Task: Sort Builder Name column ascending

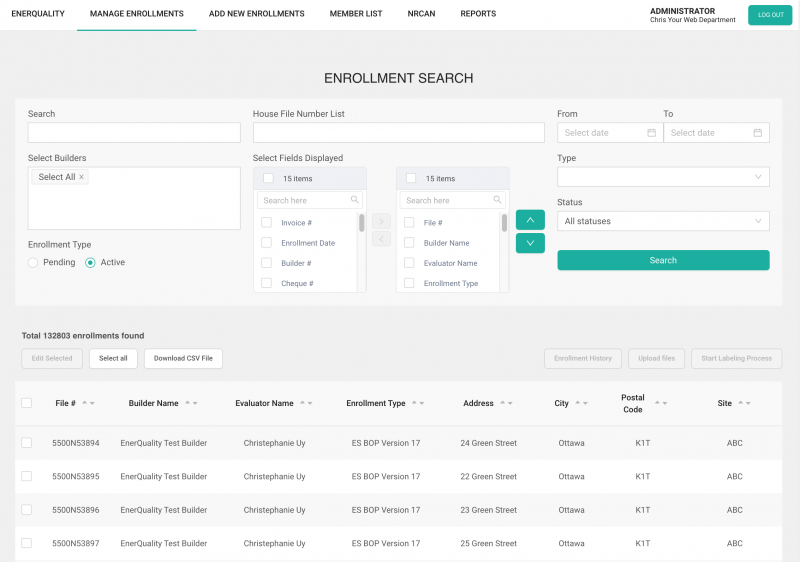Action: pyautogui.click(x=187, y=403)
